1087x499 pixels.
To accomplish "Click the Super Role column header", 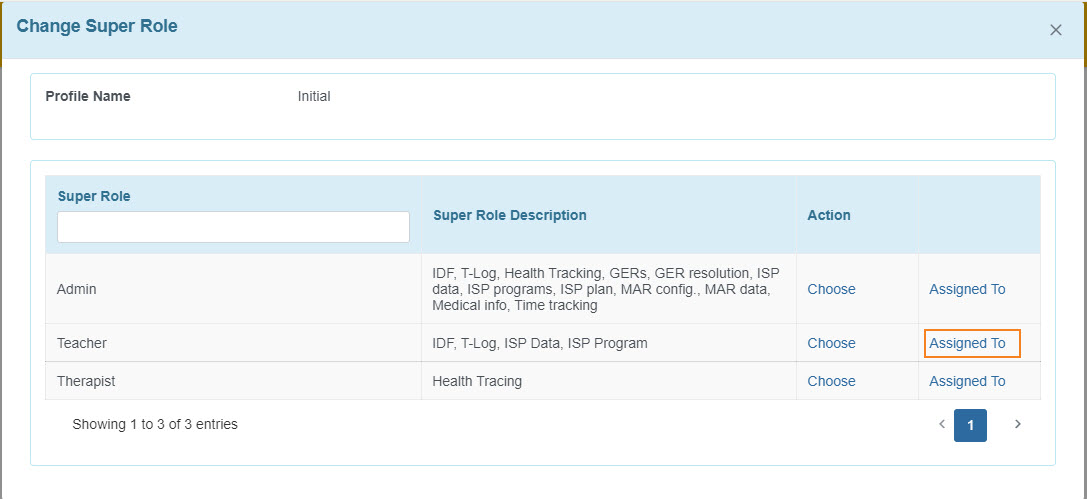I will click(x=94, y=196).
